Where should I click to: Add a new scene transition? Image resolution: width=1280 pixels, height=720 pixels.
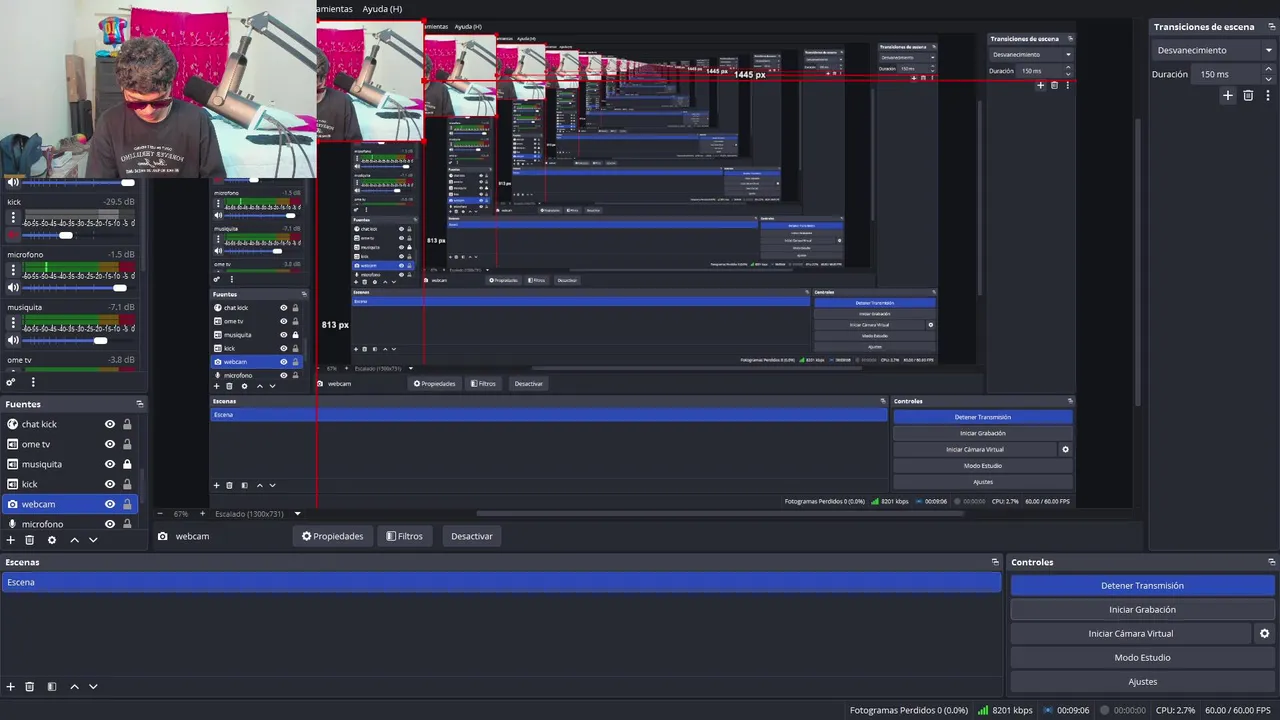coord(1228,95)
